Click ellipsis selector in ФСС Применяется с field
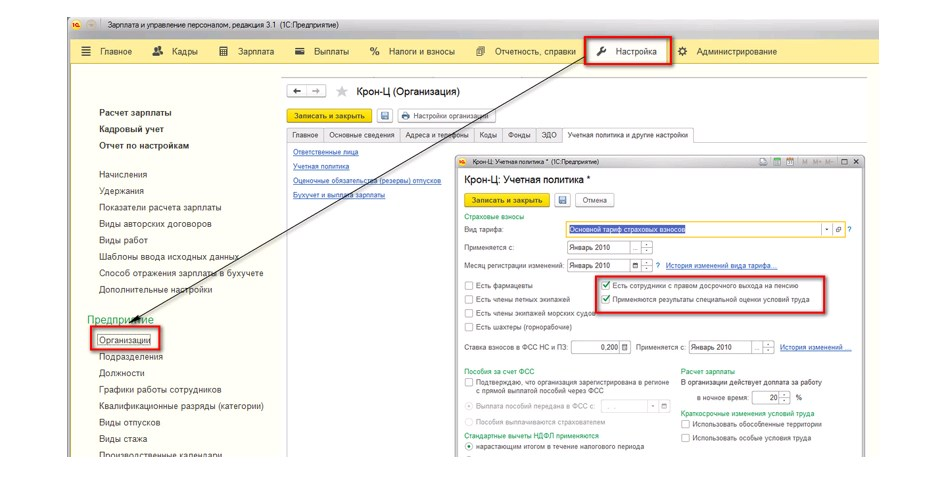 coord(757,348)
